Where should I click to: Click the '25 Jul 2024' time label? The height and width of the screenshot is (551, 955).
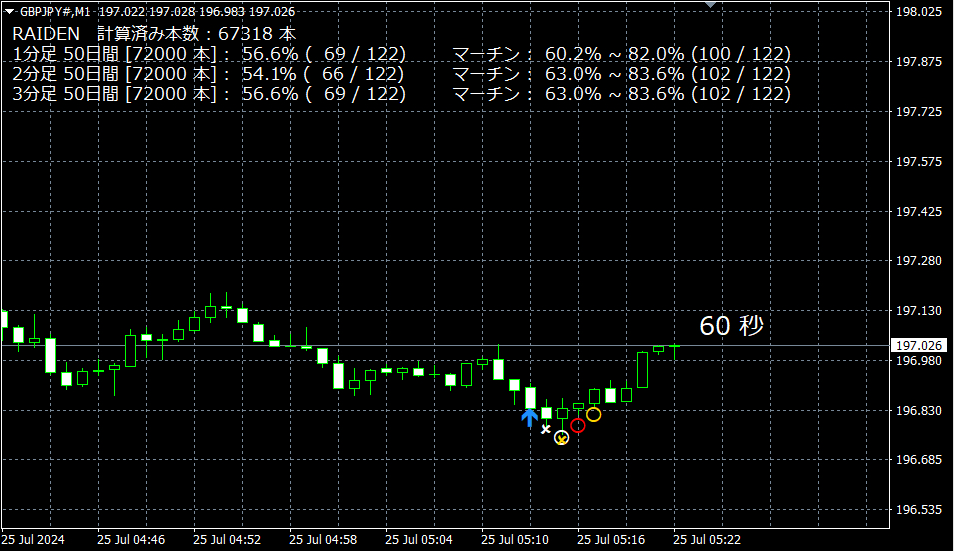pos(33,540)
